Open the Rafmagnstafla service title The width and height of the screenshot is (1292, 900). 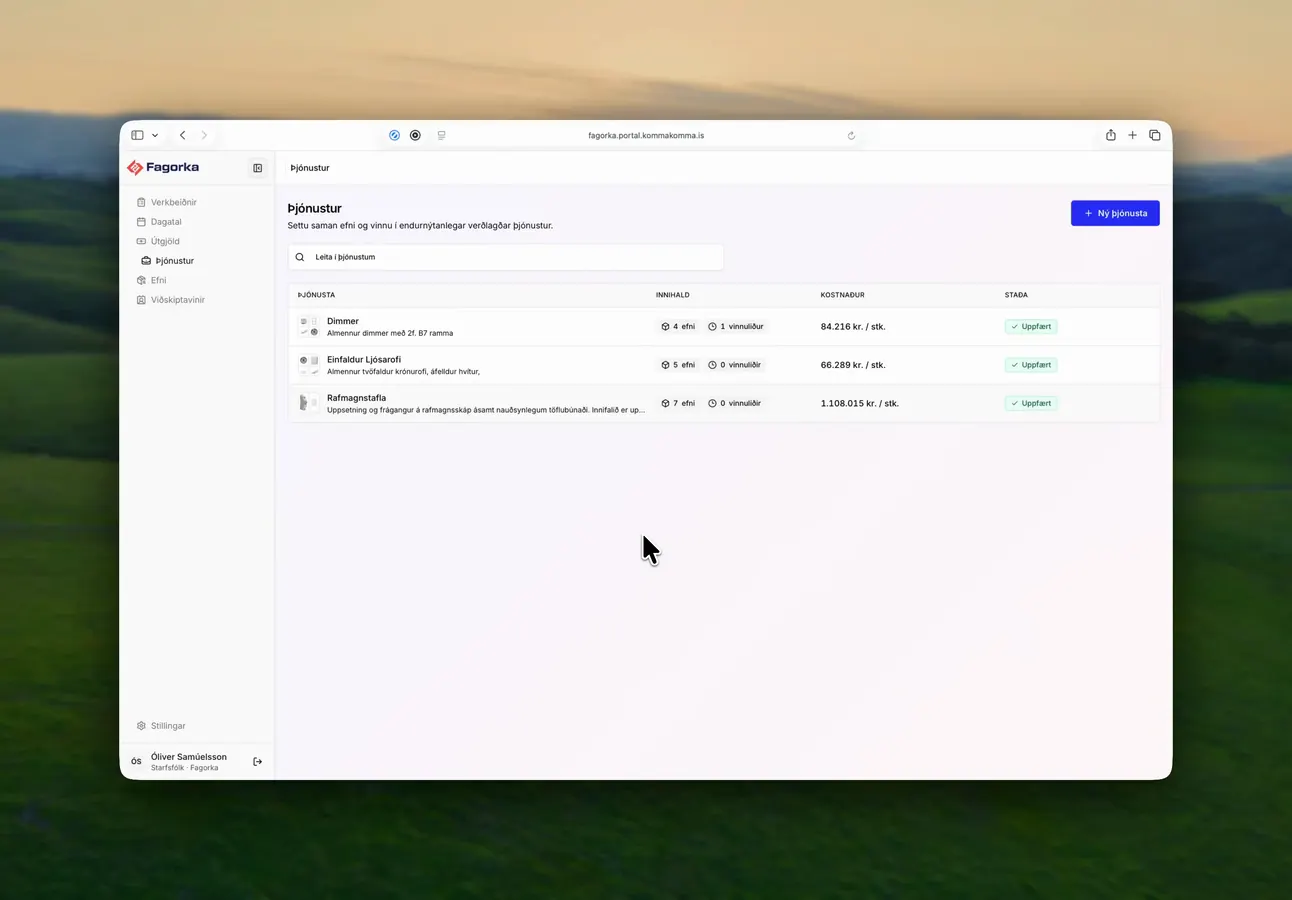[356, 398]
